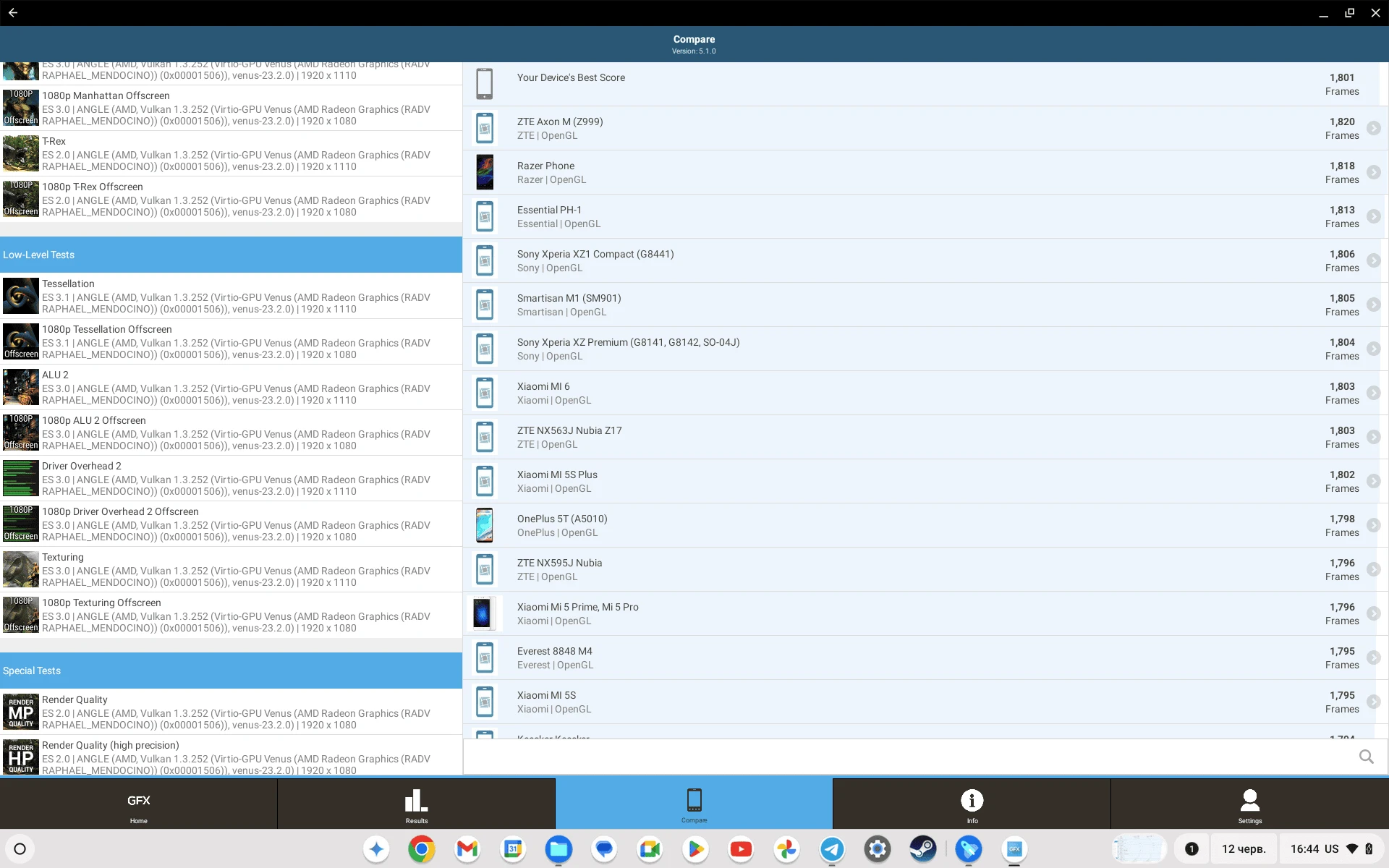Open YouTube from the shelf
The image size is (1389, 868).
click(x=741, y=848)
